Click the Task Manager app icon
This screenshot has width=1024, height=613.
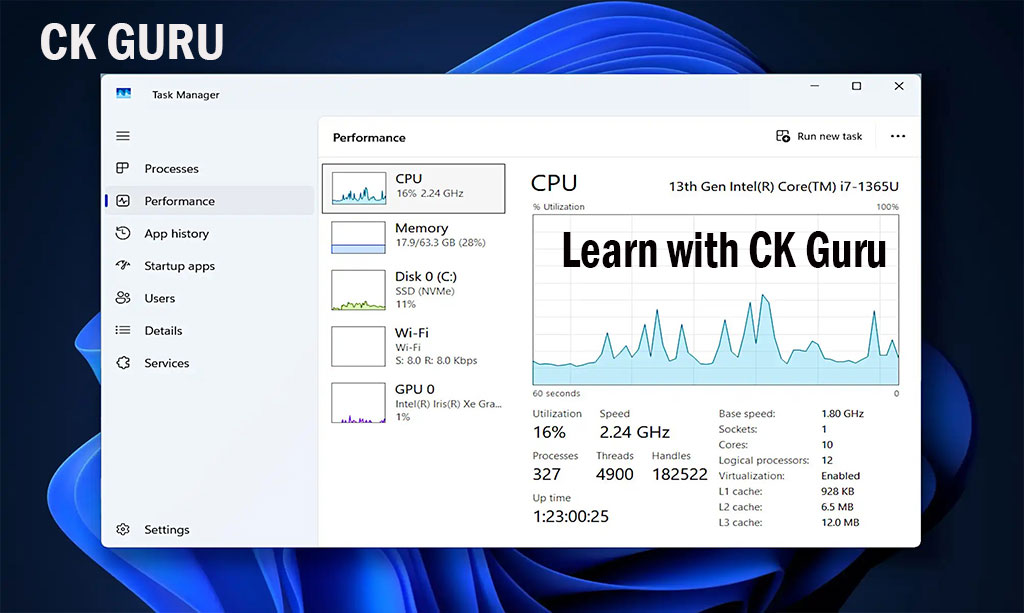123,93
